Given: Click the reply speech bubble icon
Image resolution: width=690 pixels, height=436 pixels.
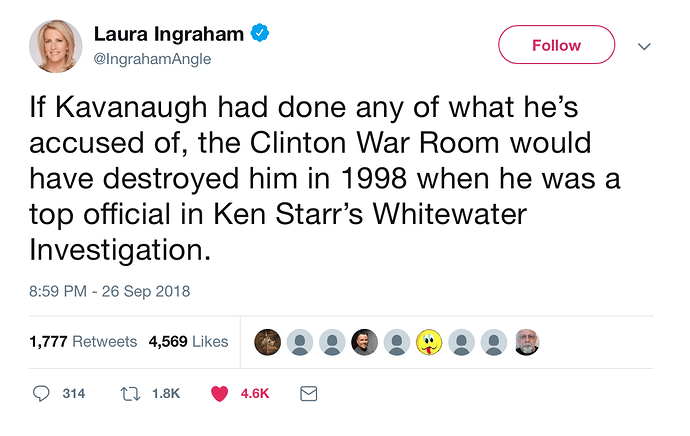Looking at the screenshot, I should coord(41,394).
